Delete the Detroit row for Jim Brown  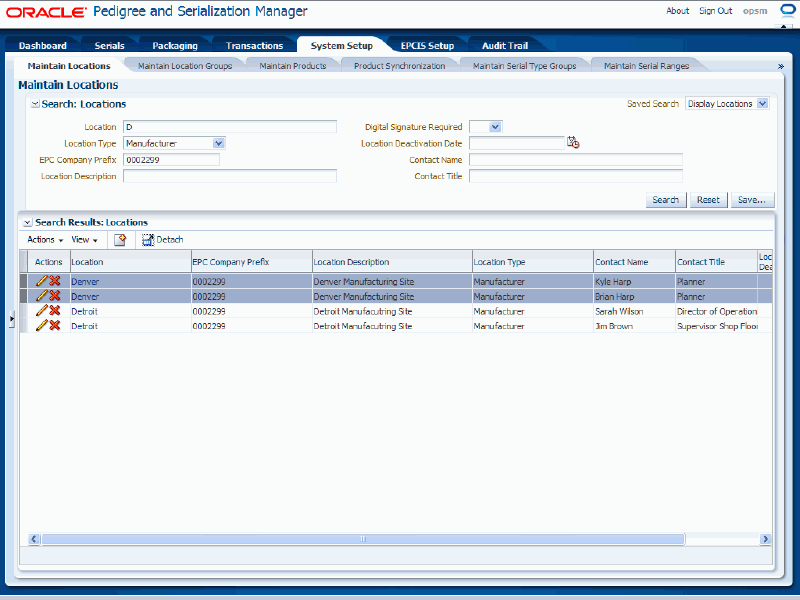[55, 326]
